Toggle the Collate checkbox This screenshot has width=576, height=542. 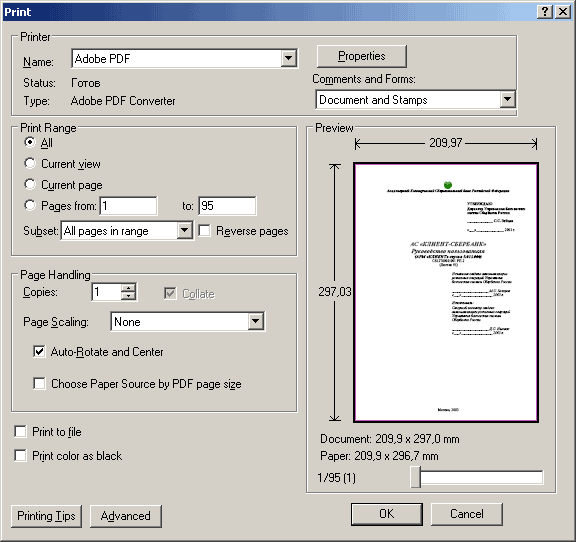pos(170,294)
